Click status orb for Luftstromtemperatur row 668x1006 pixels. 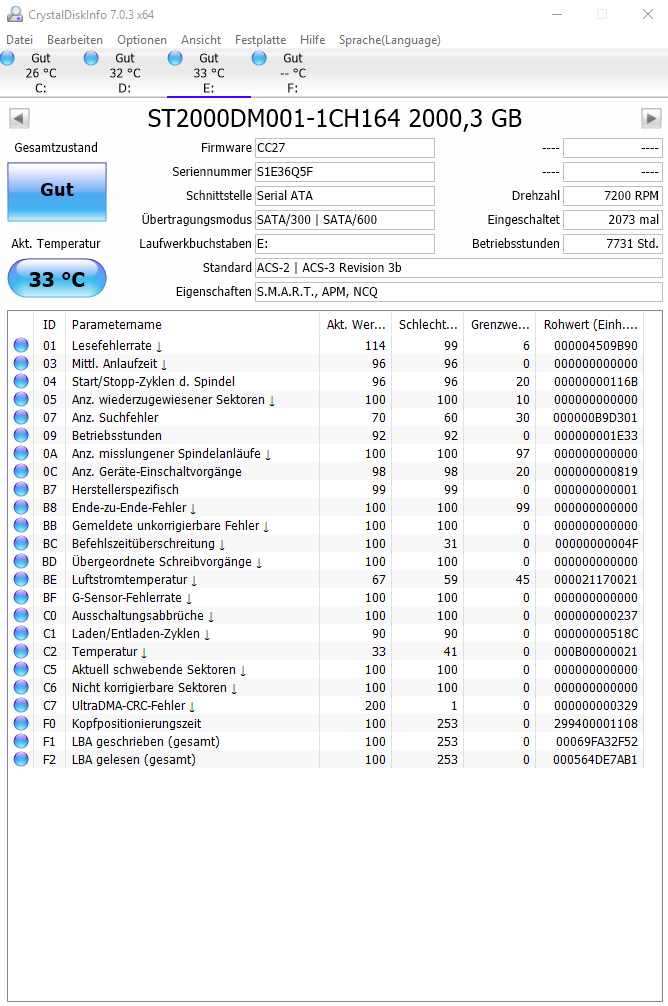[x=21, y=579]
